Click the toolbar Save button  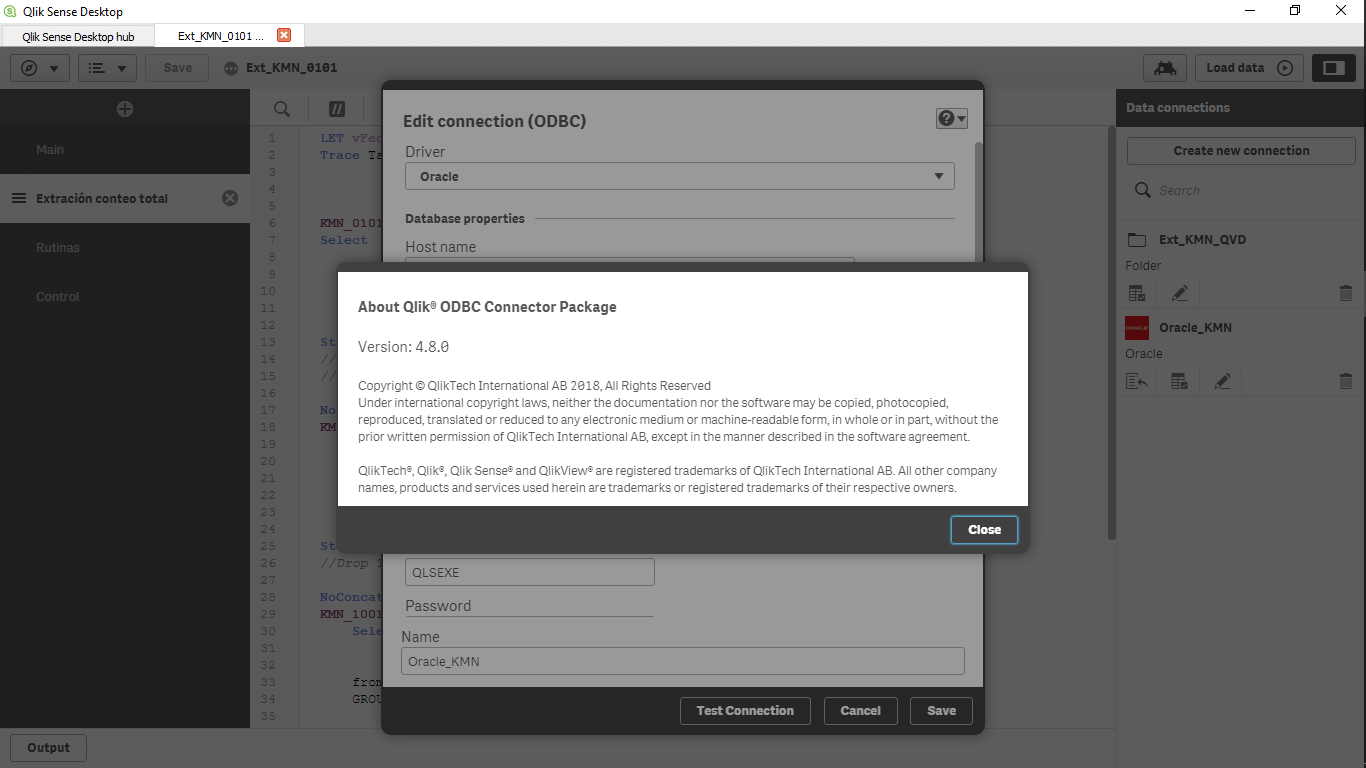(177, 68)
